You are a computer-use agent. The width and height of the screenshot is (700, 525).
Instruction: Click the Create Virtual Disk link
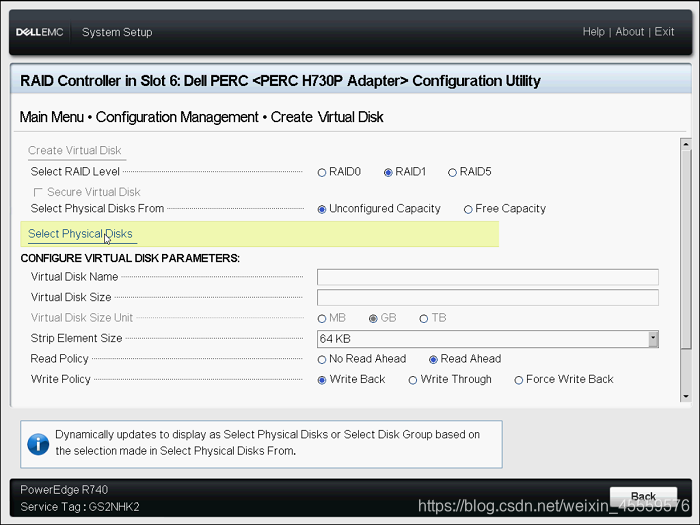click(x=75, y=150)
